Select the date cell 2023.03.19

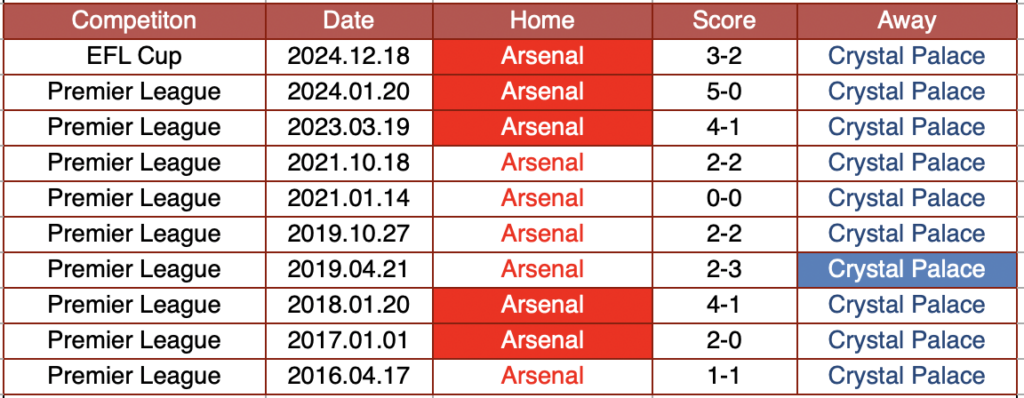(349, 127)
